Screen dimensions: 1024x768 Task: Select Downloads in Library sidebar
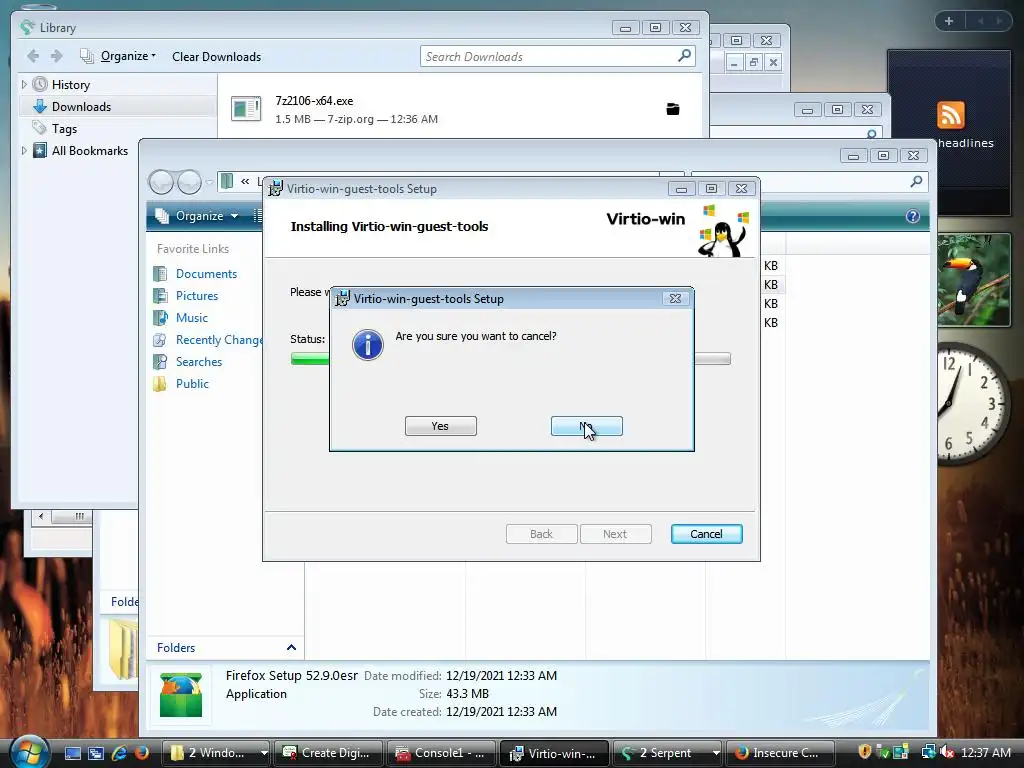pos(81,106)
